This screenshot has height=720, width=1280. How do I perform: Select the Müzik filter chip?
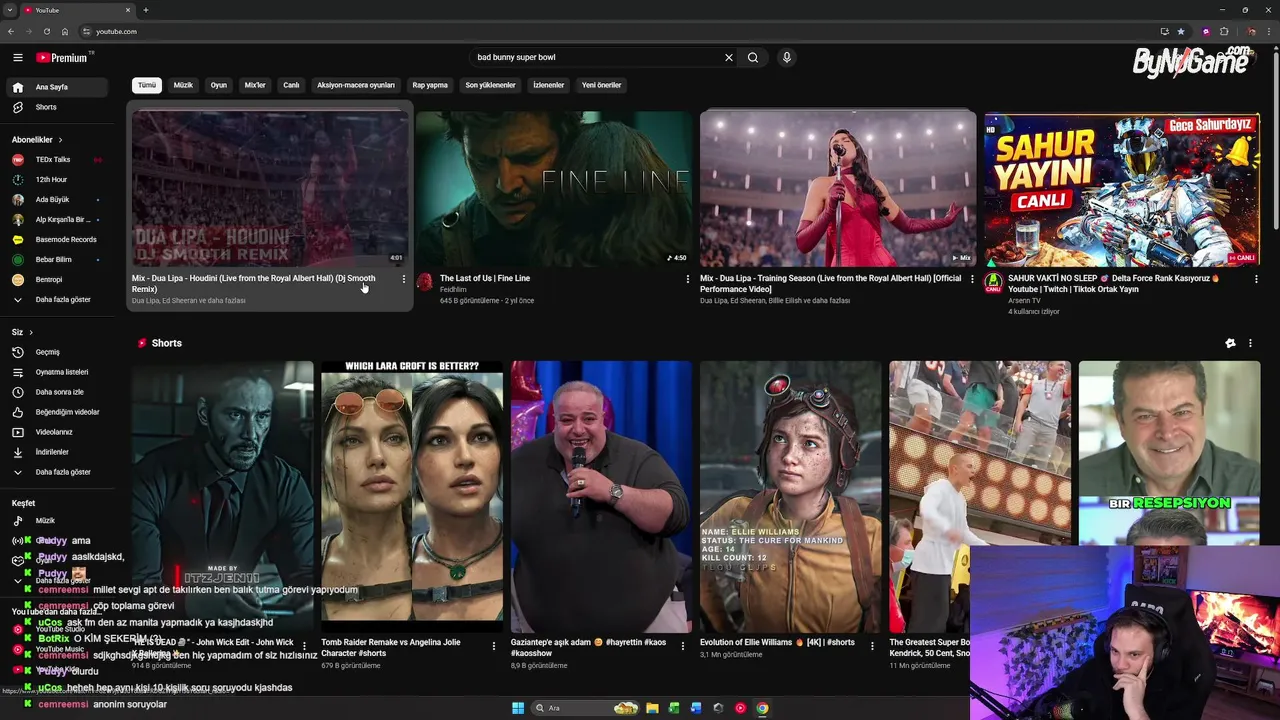(x=183, y=85)
